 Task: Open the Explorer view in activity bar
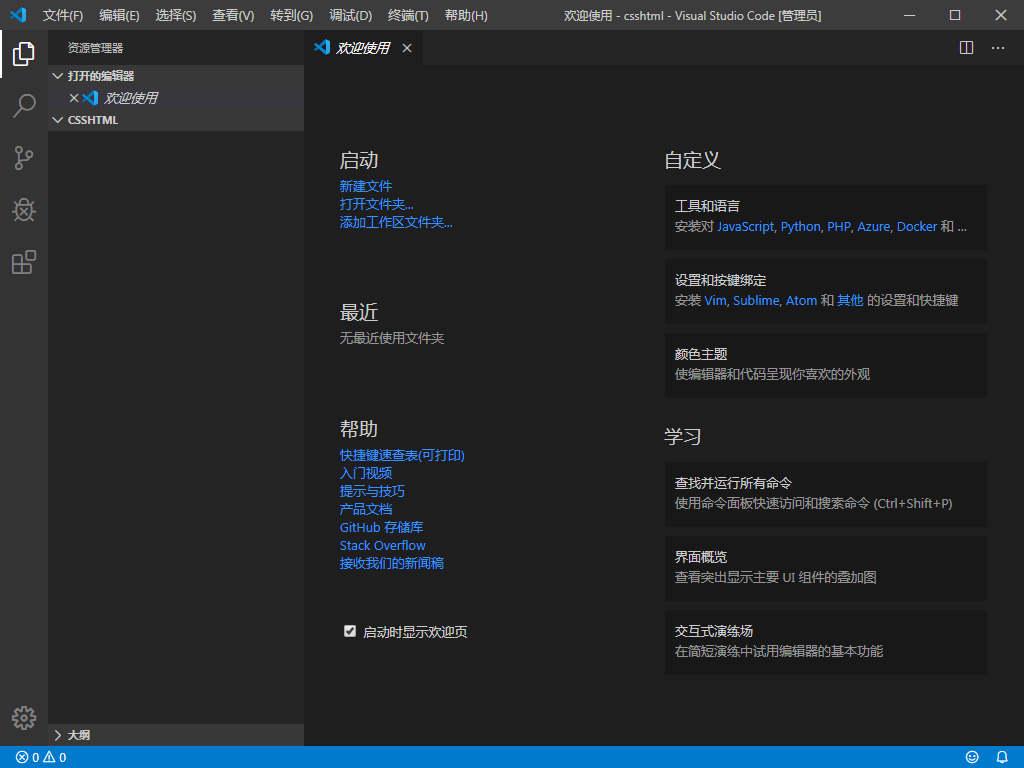click(x=24, y=54)
